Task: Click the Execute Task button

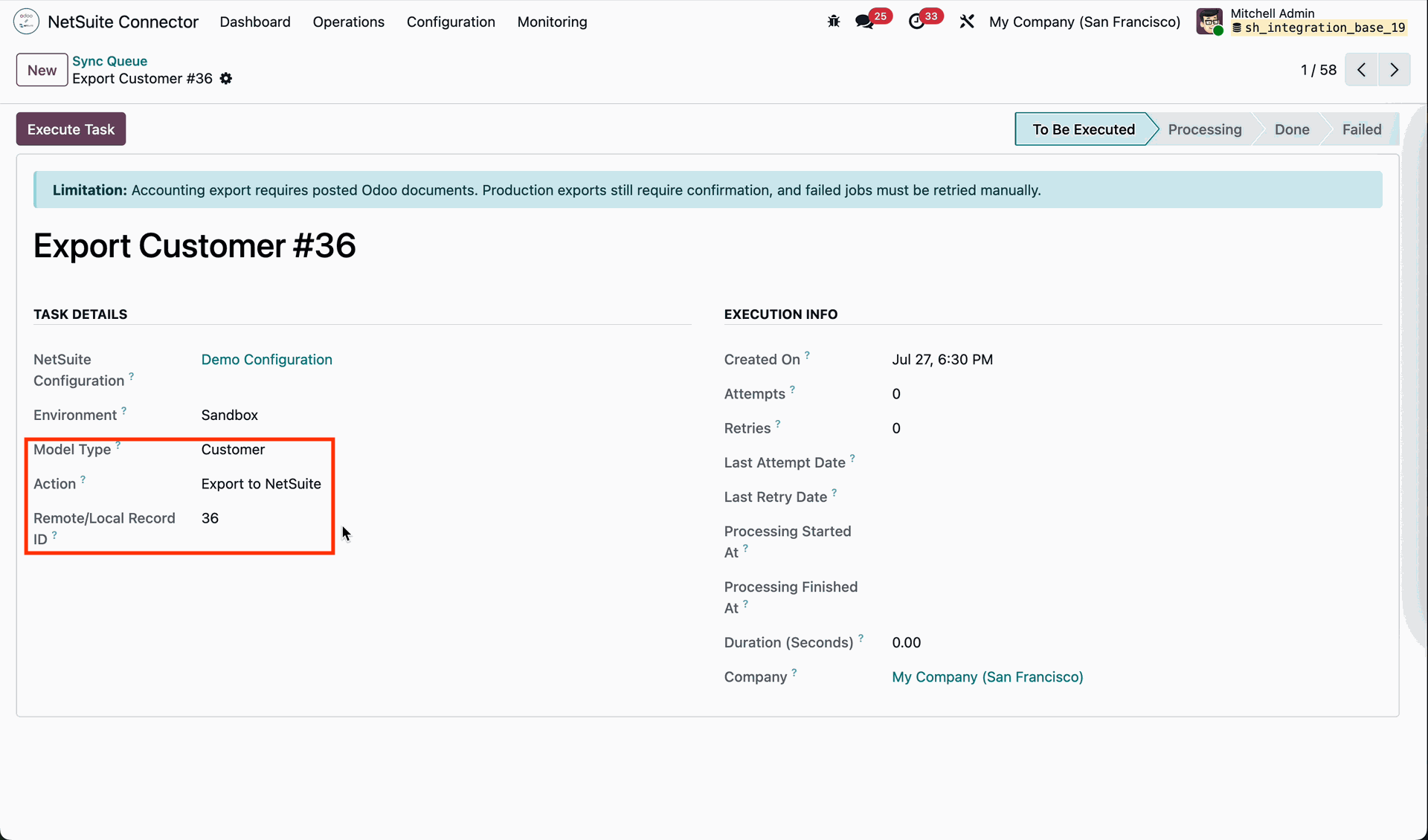Action: coord(71,129)
